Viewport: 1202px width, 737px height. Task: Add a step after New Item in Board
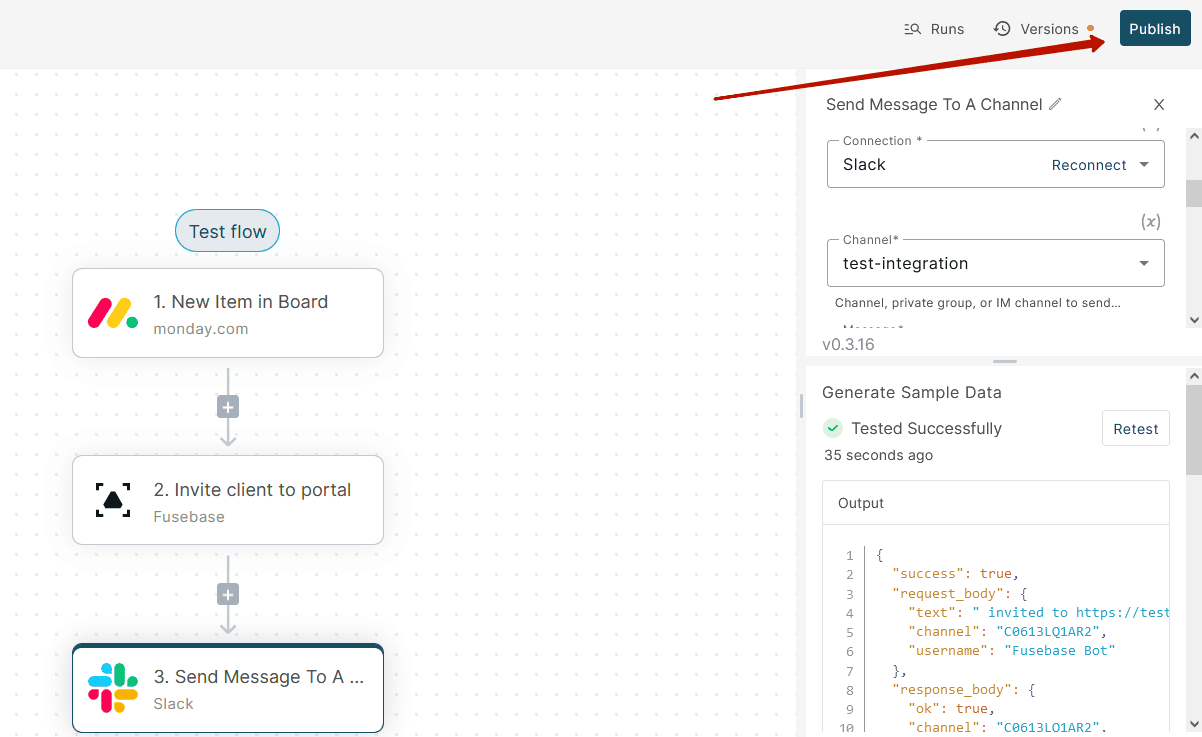click(x=228, y=407)
